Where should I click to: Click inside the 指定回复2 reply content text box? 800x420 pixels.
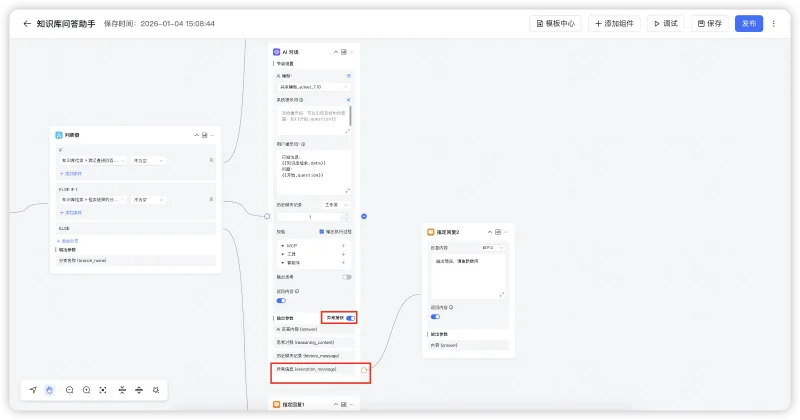pyautogui.click(x=468, y=277)
